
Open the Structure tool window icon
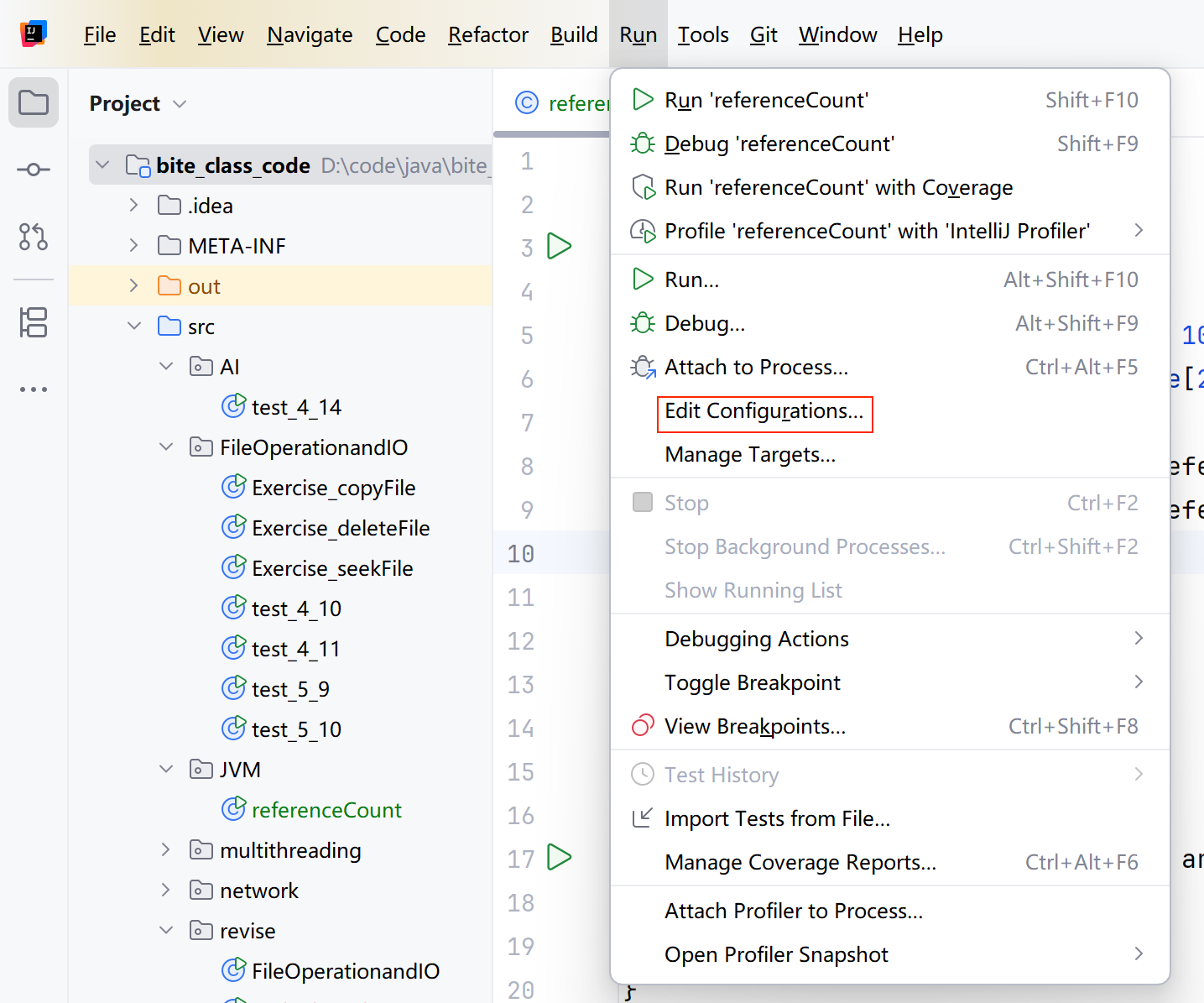(34, 322)
